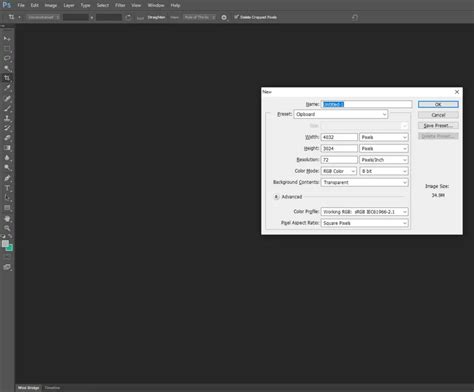
Task: Collapse the Advanced section
Action: [276, 197]
